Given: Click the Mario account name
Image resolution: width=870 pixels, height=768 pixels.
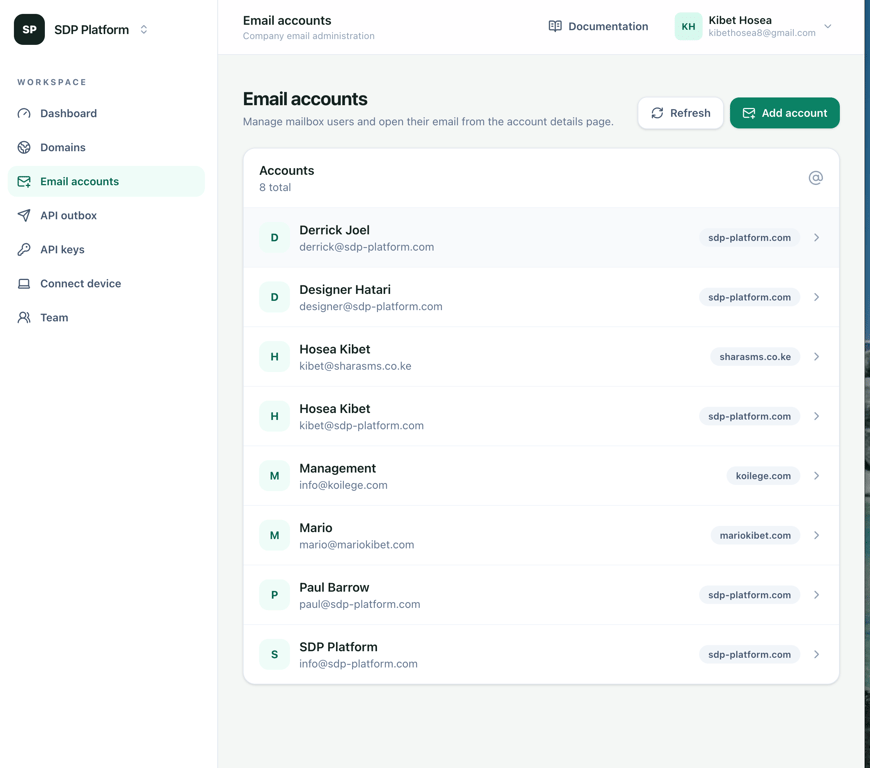Looking at the screenshot, I should point(316,528).
